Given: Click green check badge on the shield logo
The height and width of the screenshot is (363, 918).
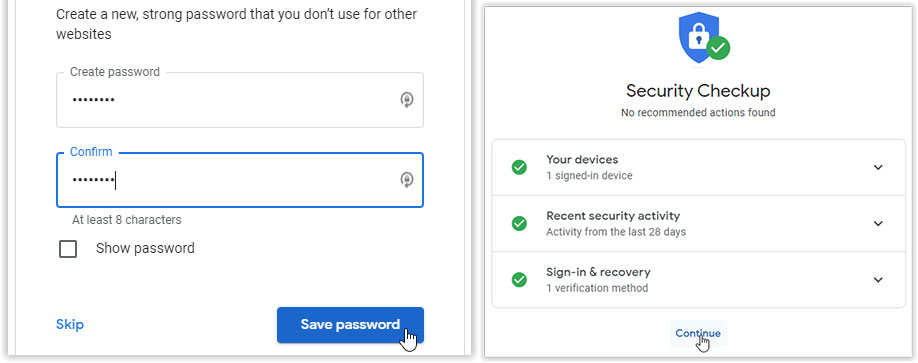Looking at the screenshot, I should (718, 48).
